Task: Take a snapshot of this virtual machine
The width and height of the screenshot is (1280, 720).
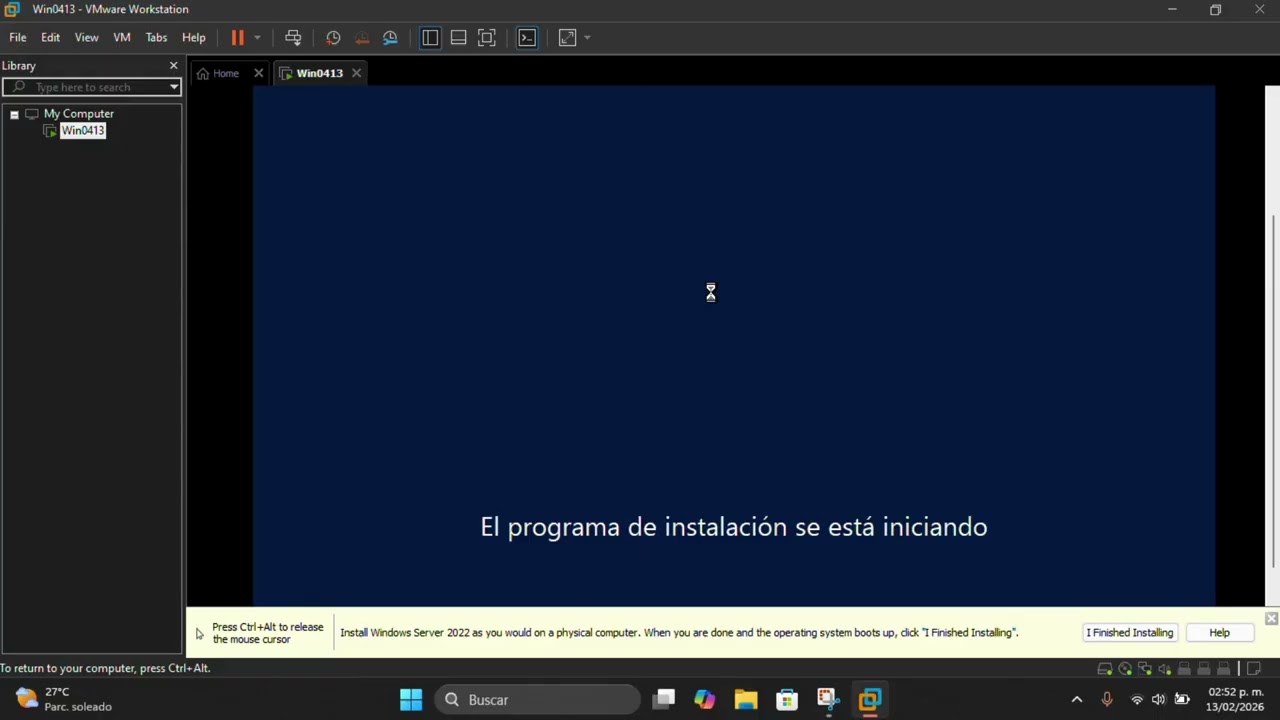Action: click(x=333, y=38)
